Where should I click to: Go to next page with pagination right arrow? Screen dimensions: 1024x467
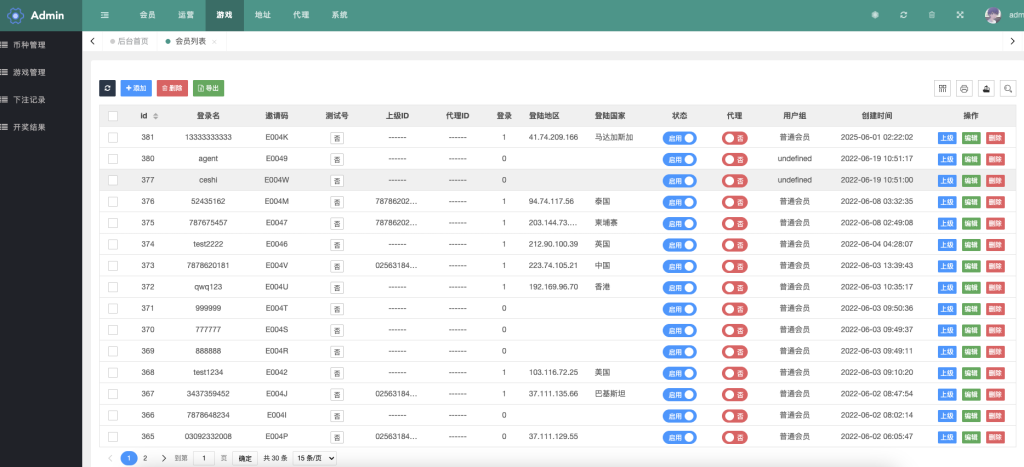pos(164,458)
